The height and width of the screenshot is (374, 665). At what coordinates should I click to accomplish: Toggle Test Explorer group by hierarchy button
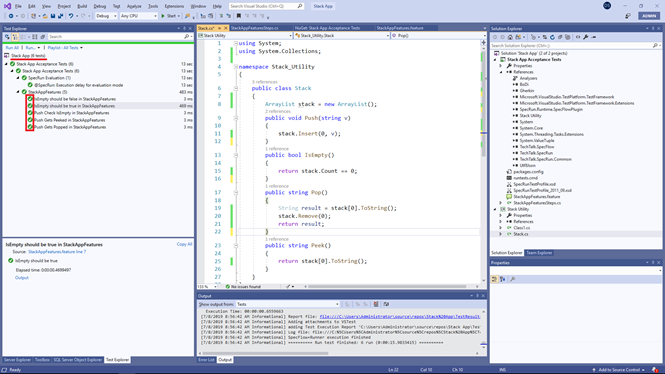15,37
